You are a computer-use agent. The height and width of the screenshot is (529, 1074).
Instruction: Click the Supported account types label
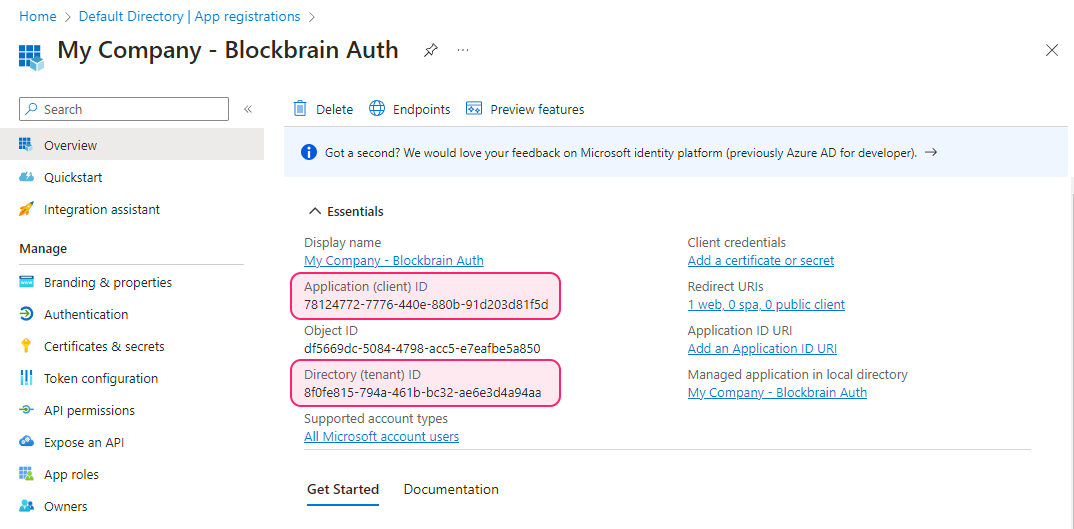click(376, 419)
